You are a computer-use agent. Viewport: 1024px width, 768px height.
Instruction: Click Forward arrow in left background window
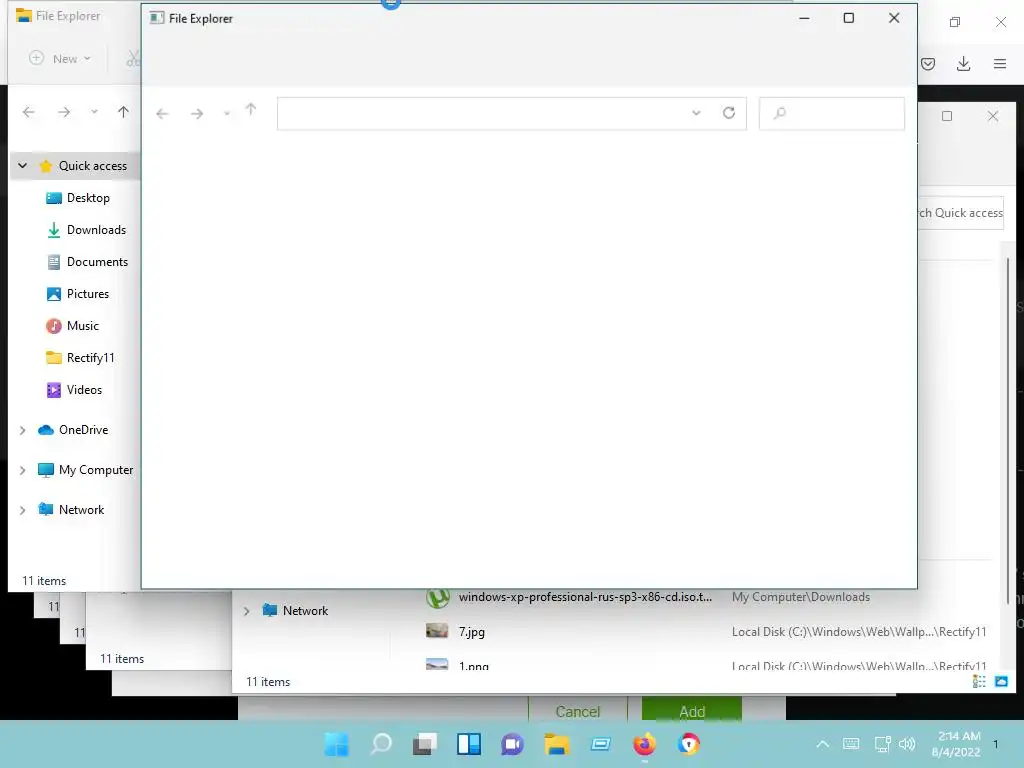(64, 112)
